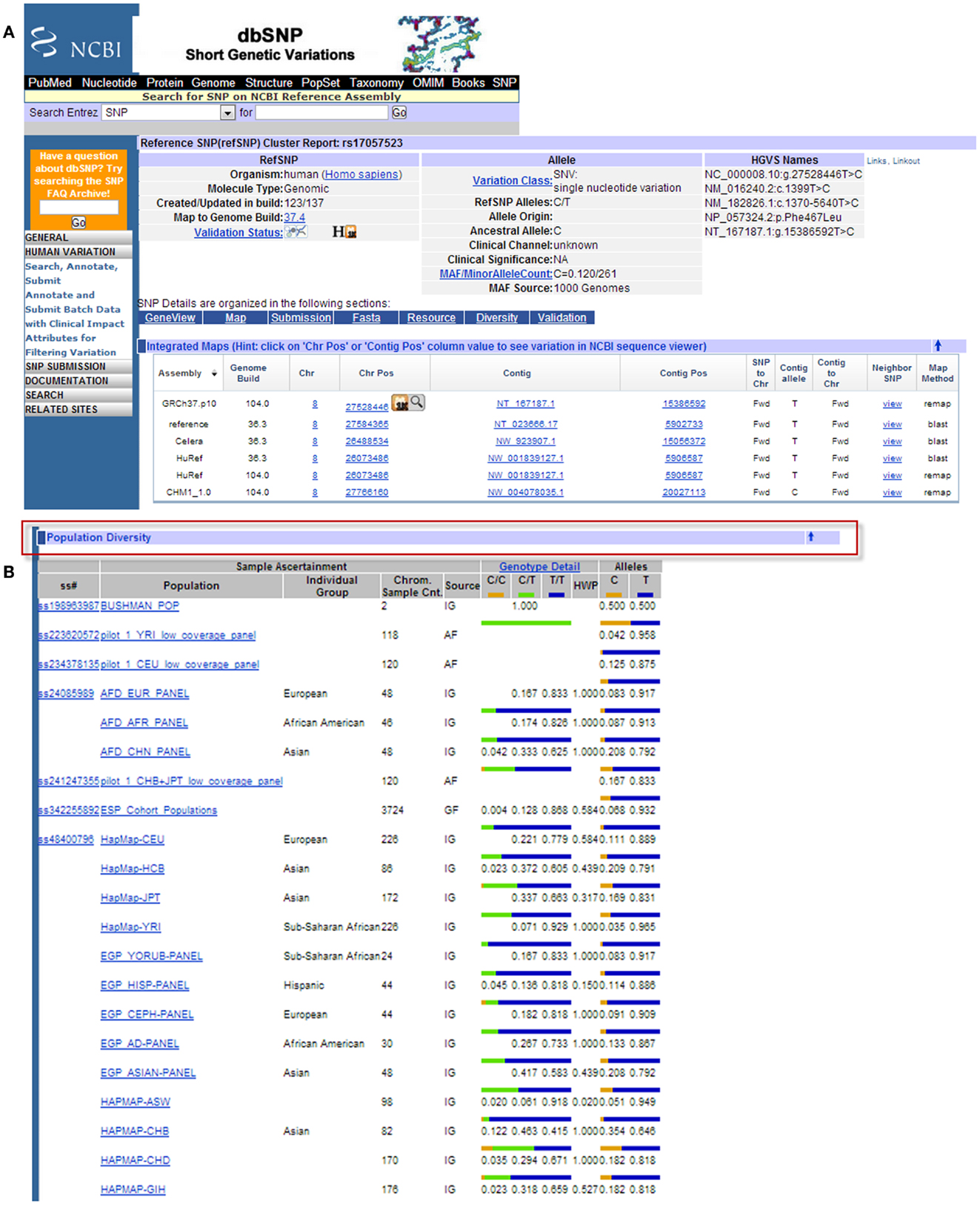Click the Variation Class link
This screenshot has width=980, height=1205.
coord(512,180)
